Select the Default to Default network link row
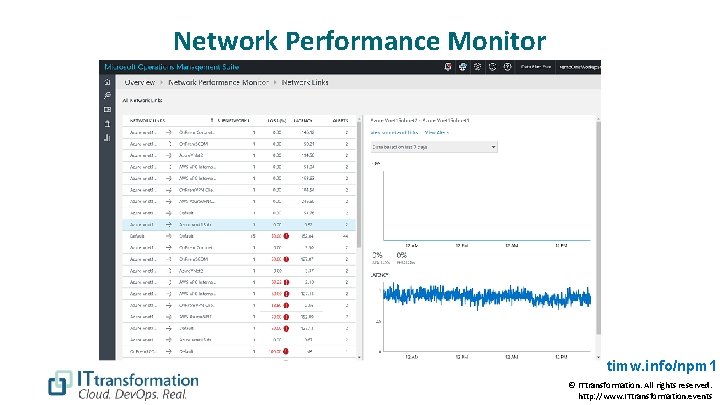The image size is (720, 405). [x=239, y=236]
